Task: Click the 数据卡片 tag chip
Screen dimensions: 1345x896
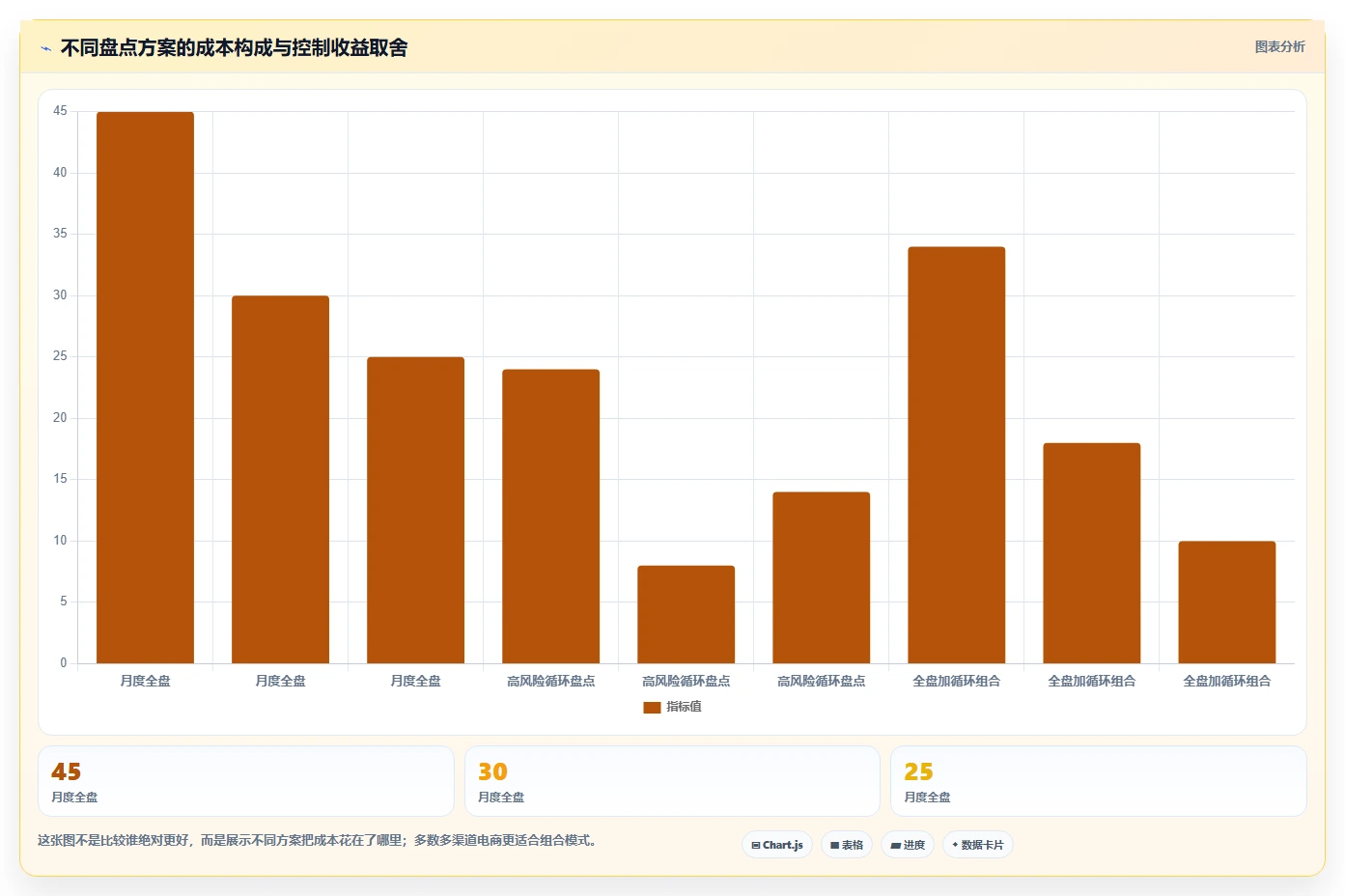Action: [x=978, y=845]
